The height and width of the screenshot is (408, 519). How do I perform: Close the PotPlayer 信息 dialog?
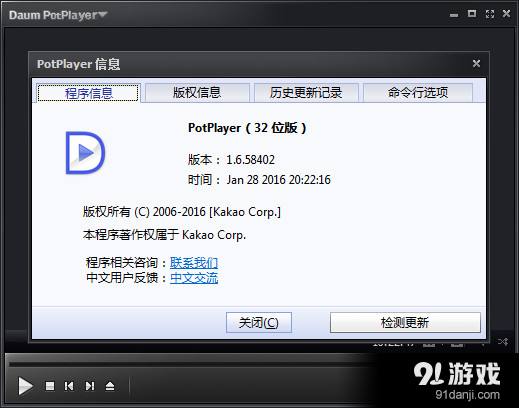coord(476,63)
